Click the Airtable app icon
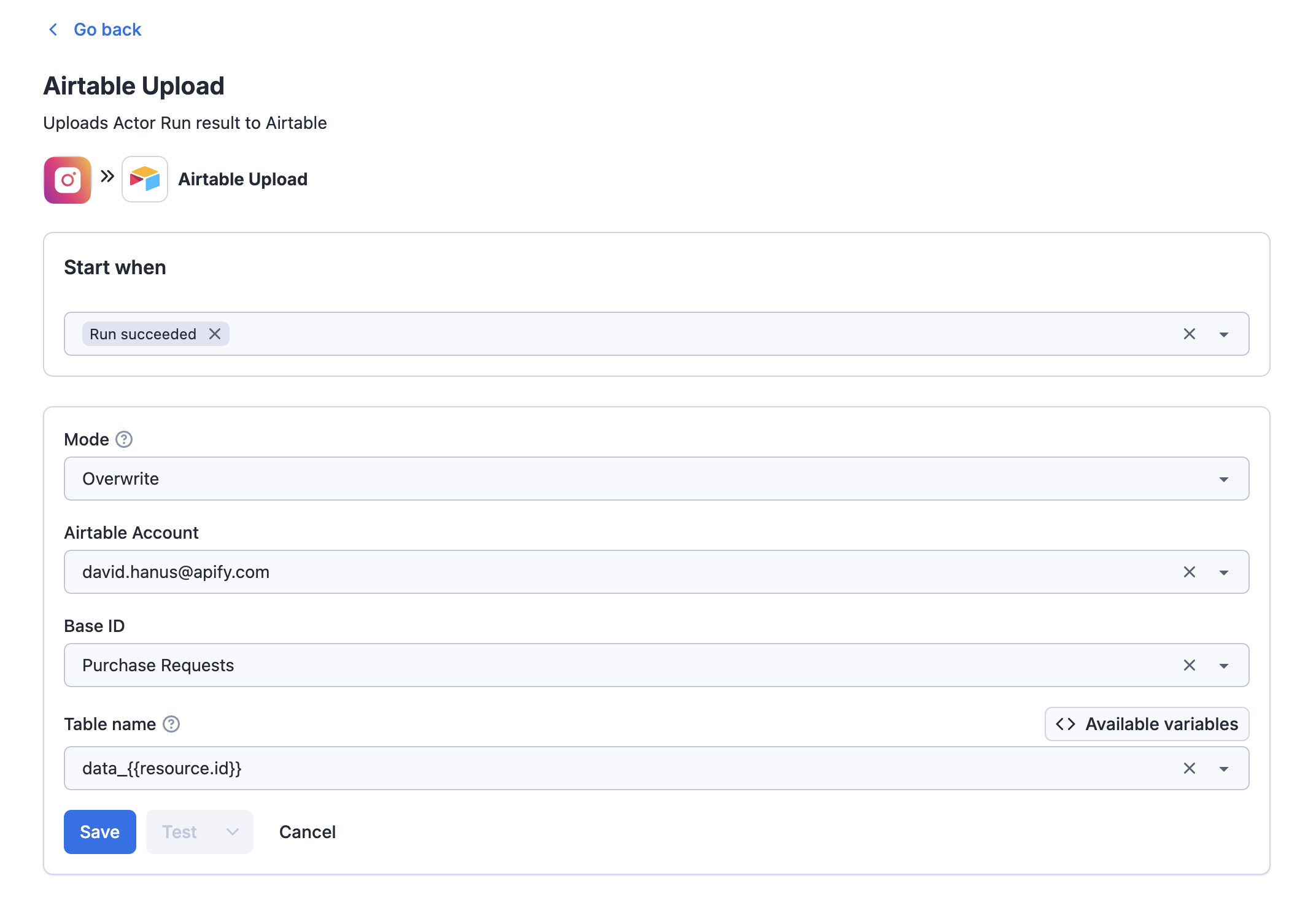The image size is (1316, 924). pos(145,179)
